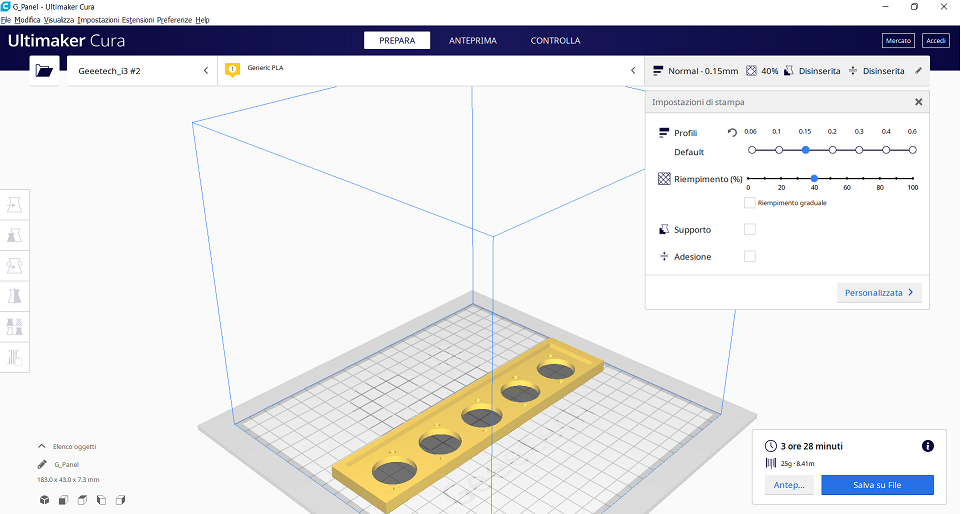The width and height of the screenshot is (961, 514).
Task: Enable the Adesione checkbox
Action: pyautogui.click(x=750, y=256)
